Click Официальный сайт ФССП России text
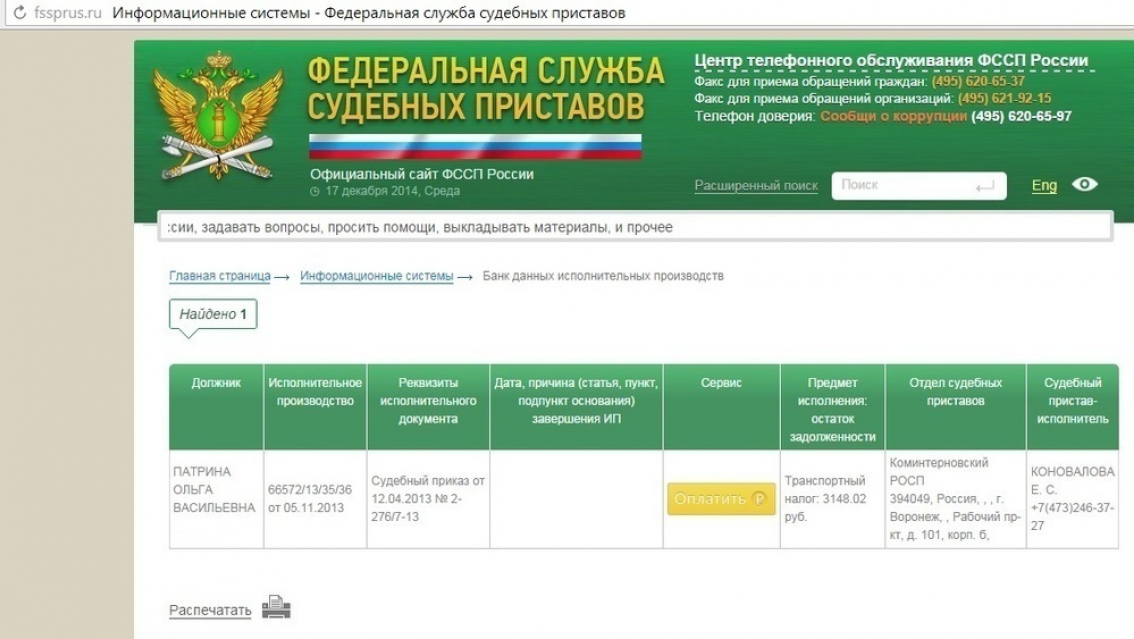1134x639 pixels. [422, 174]
